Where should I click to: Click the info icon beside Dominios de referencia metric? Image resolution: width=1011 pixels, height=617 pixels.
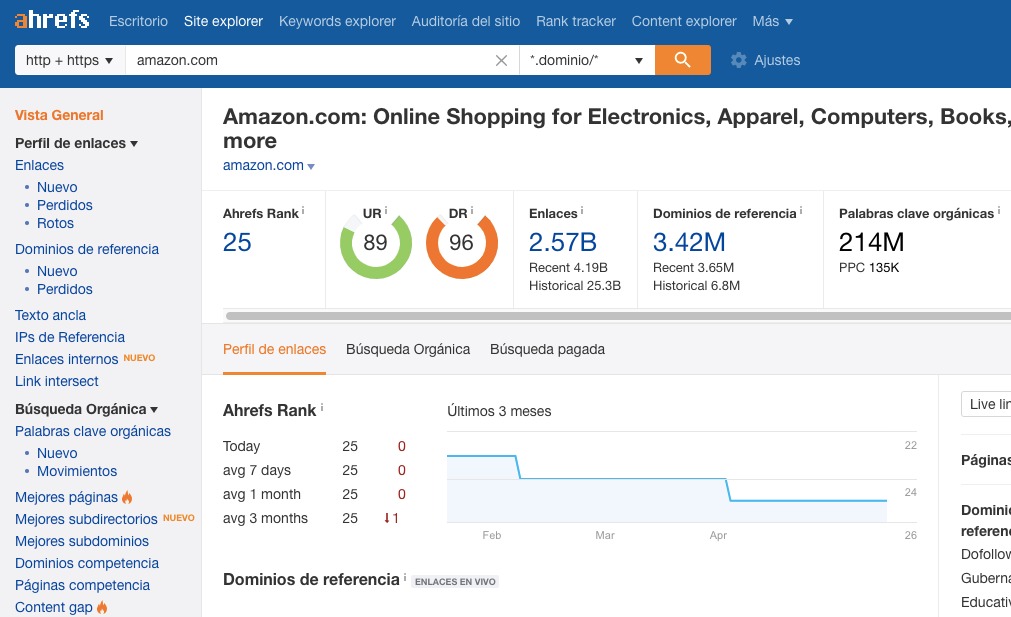coord(801,211)
